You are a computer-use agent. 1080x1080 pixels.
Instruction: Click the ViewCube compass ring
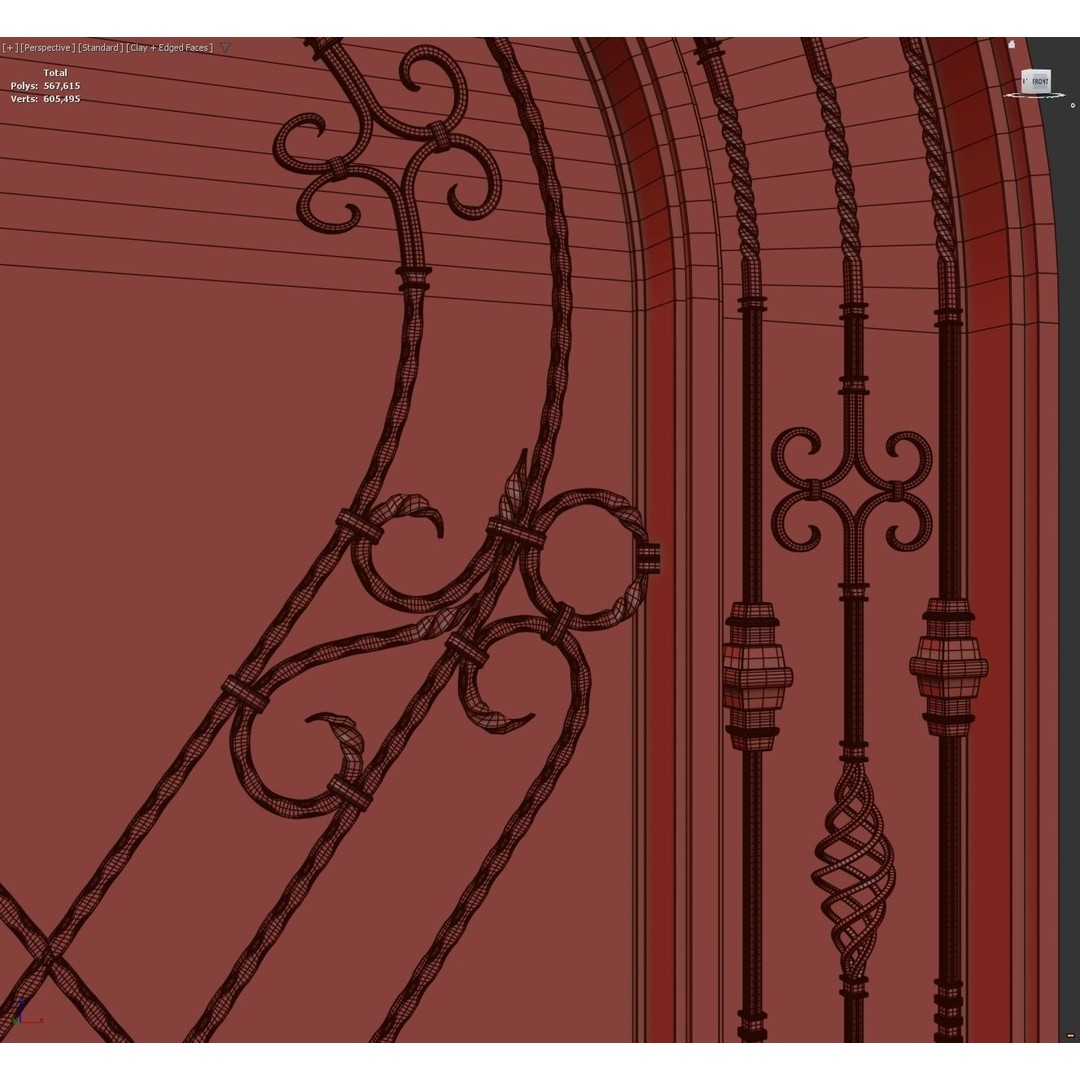pyautogui.click(x=1037, y=96)
